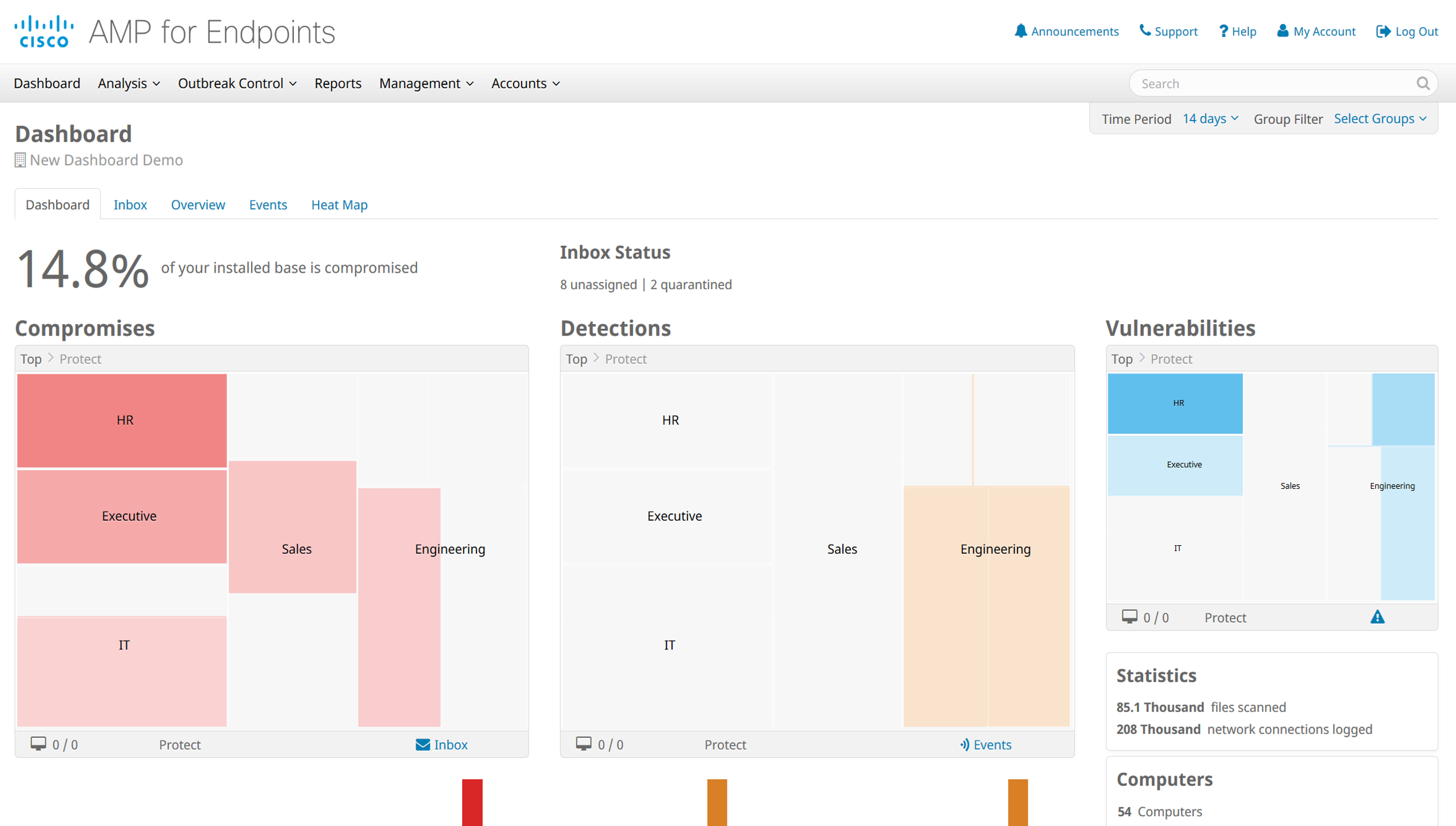This screenshot has width=1456, height=826.
Task: Select the Engineering tile in Vulnerabilities
Action: click(1407, 522)
